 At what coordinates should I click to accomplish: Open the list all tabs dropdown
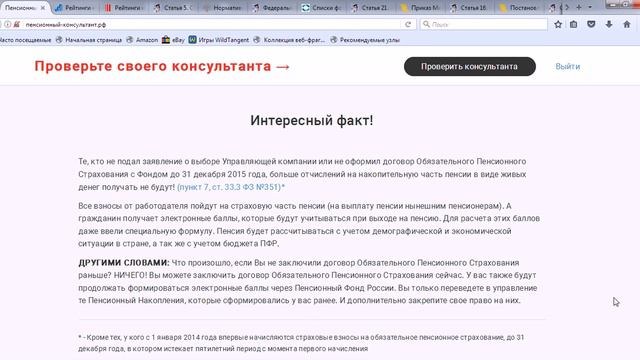pos(590,7)
